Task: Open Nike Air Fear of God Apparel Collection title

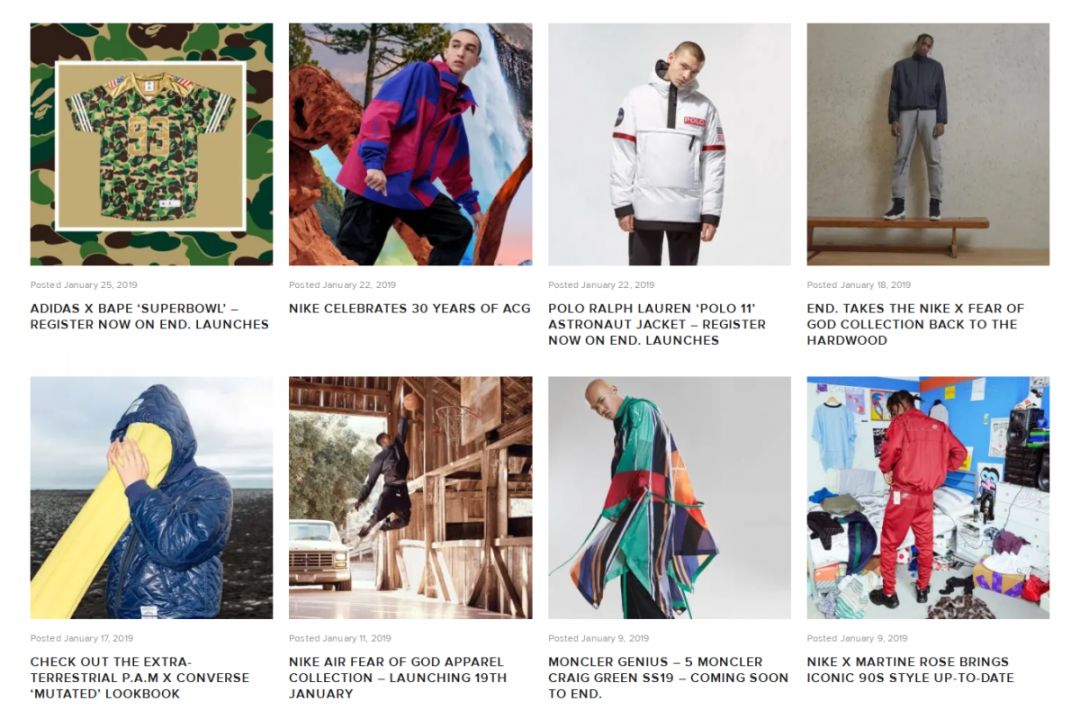Action: [x=398, y=678]
